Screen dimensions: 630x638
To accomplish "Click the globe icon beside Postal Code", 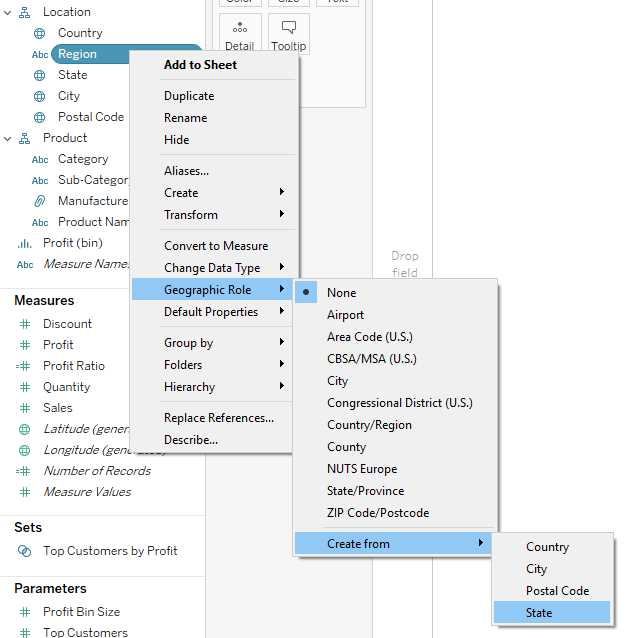I will coord(39,118).
